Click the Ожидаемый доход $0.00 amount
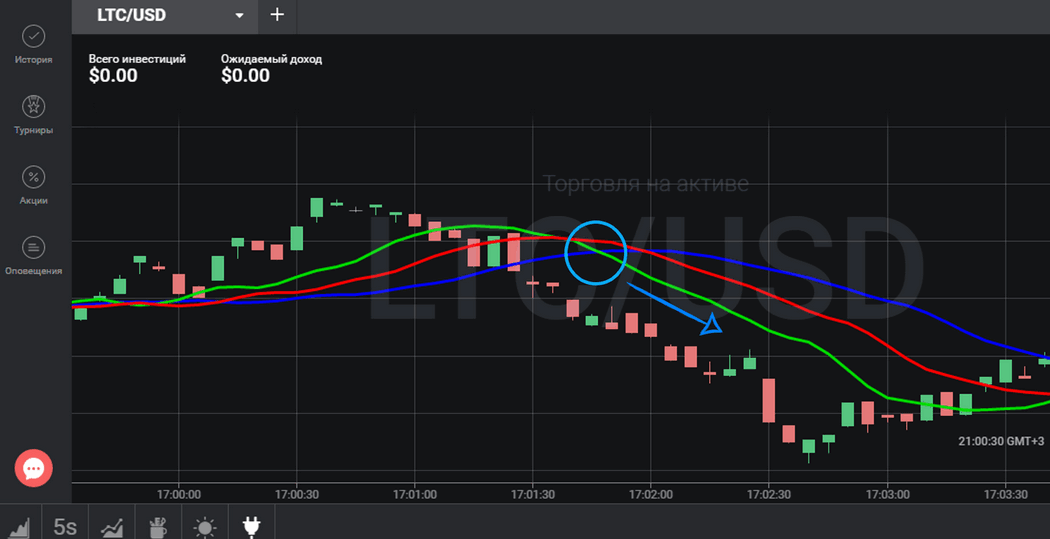 [245, 76]
